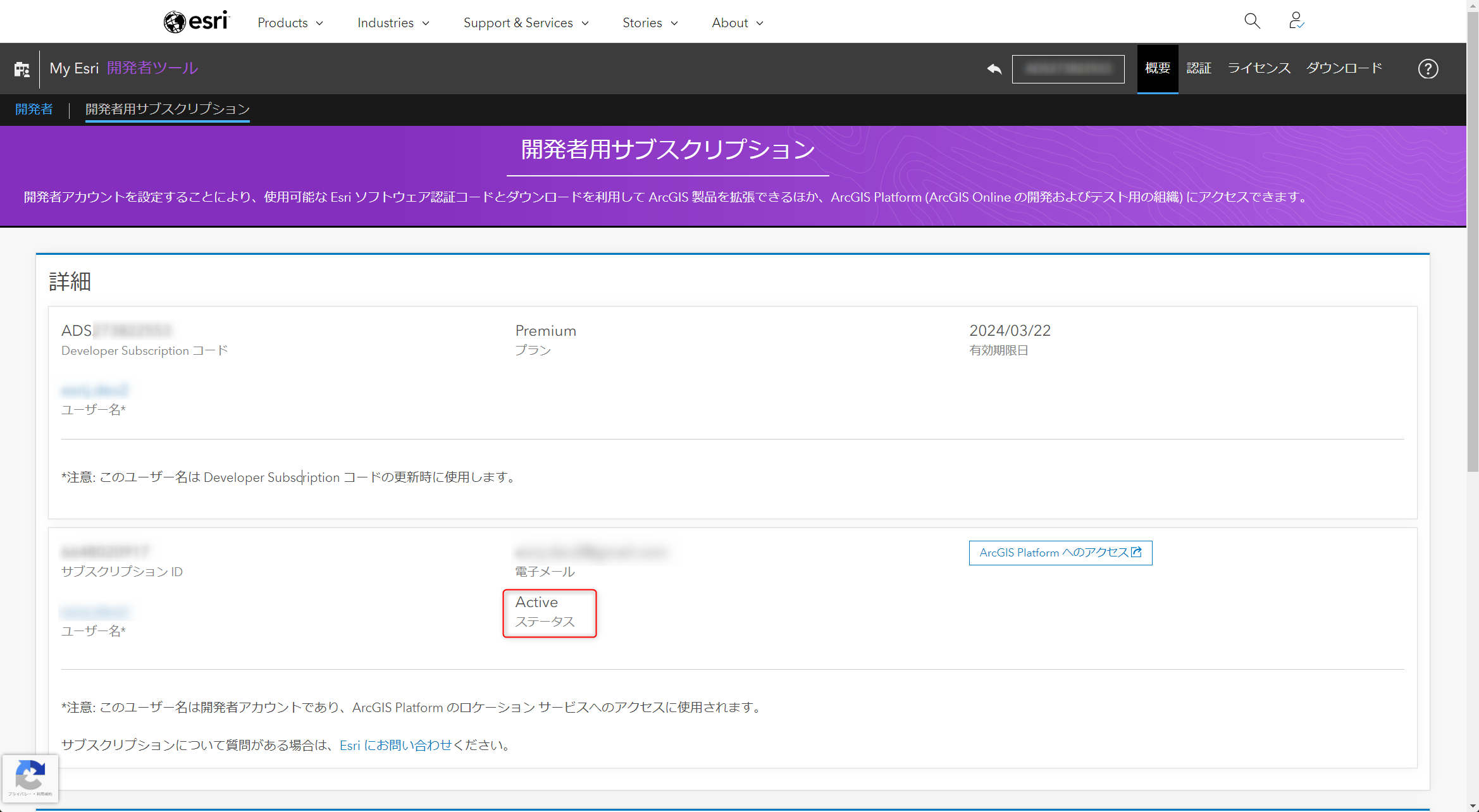Open the site search magnifier icon
Screen dimensions: 1479x812
[1252, 22]
